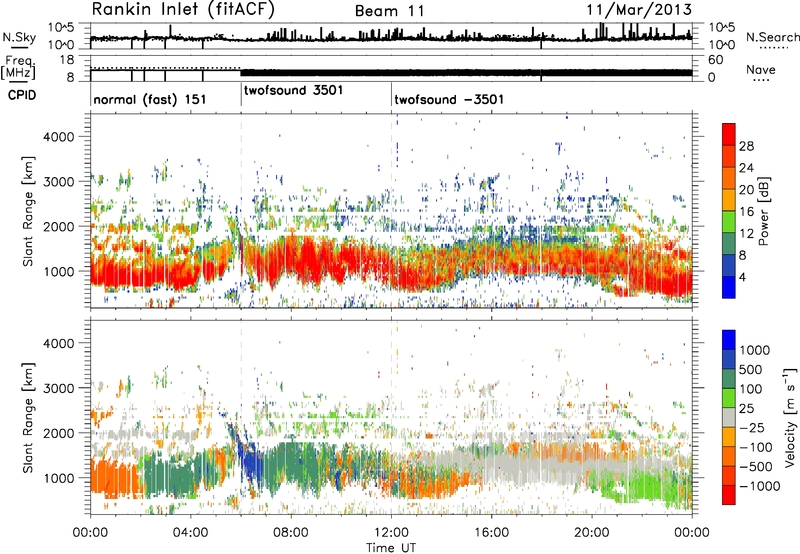Image resolution: width=800 pixels, height=554 pixels.
Task: Click the 'Velocity [m s⁻¹]' colorbar title
Action: pos(790,417)
